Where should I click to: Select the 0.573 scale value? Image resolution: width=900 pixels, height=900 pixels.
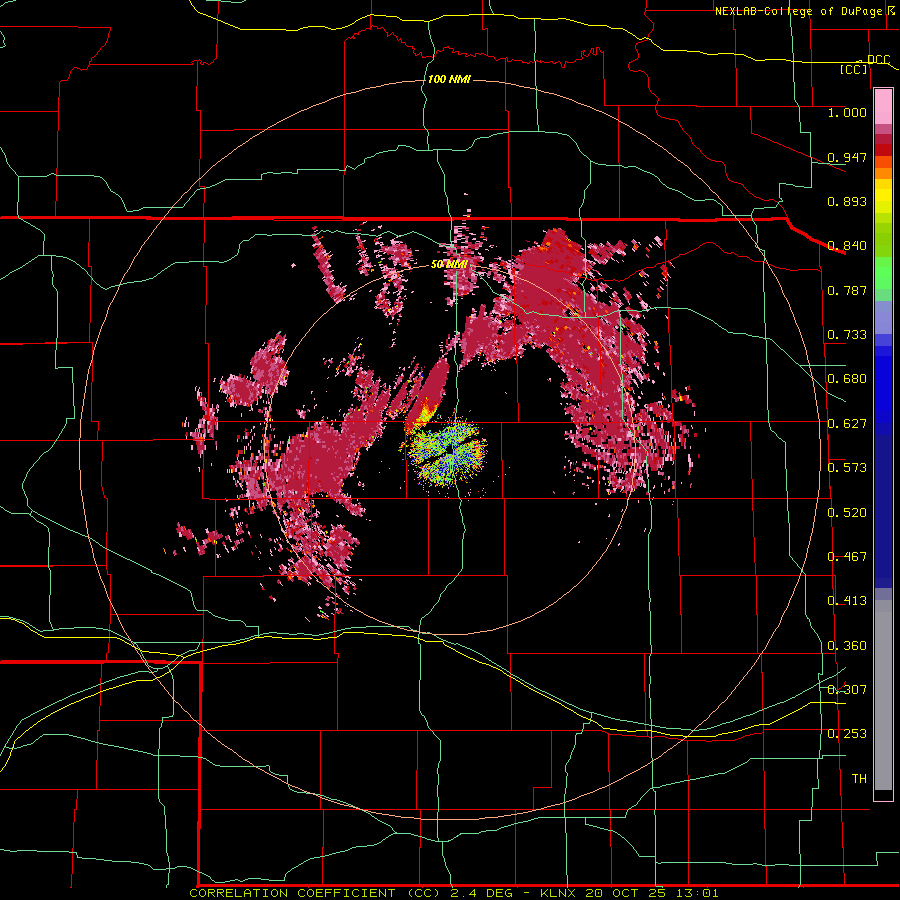point(847,468)
